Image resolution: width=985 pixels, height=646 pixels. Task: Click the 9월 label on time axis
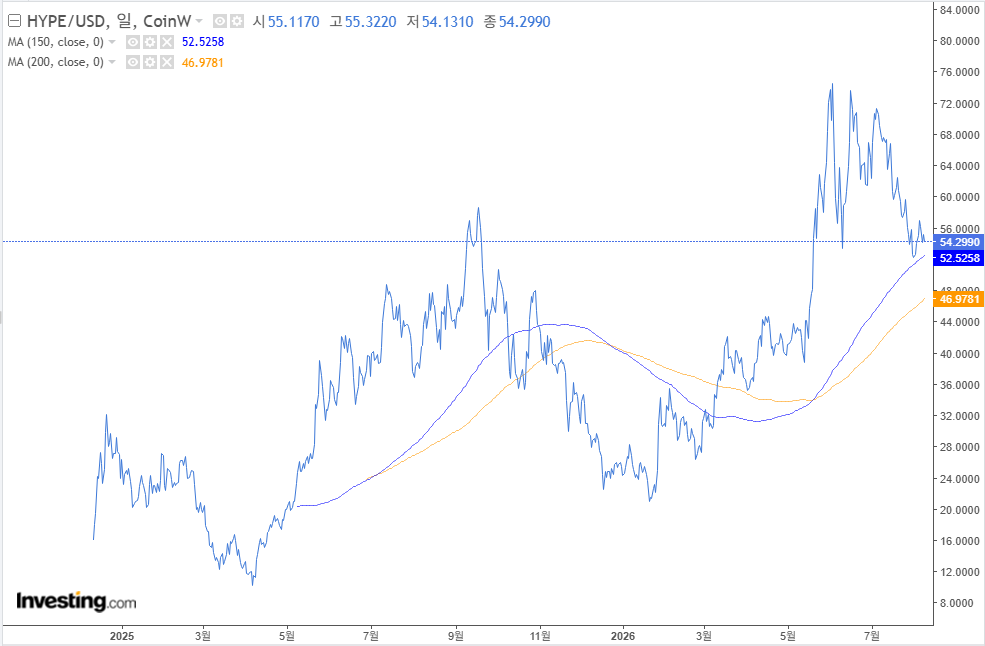[x=455, y=636]
